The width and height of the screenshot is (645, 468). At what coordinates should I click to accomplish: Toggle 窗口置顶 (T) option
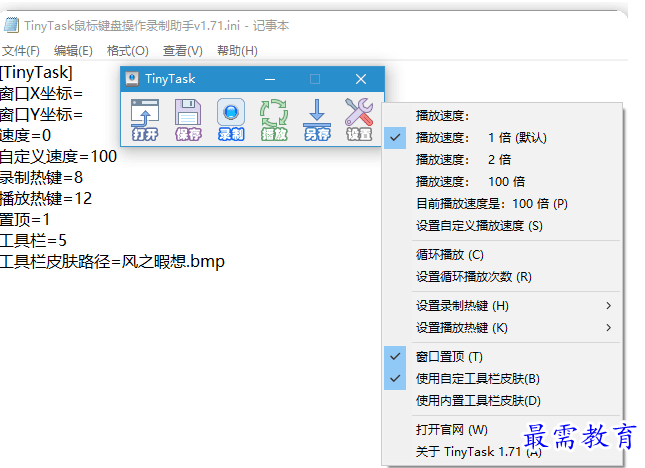coord(502,357)
